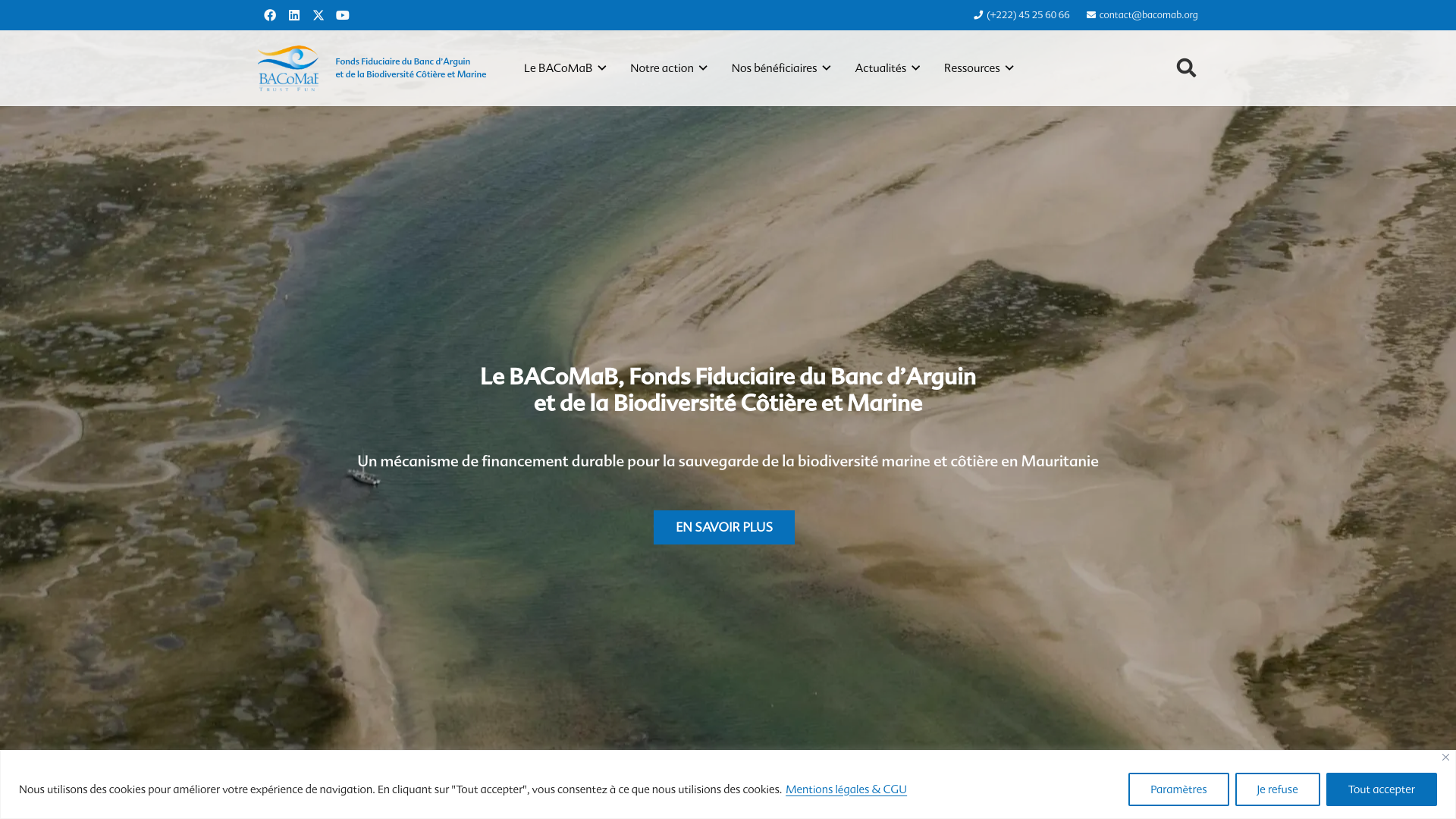Open the Ressources menu item
This screenshot has width=1456, height=819.
point(972,68)
